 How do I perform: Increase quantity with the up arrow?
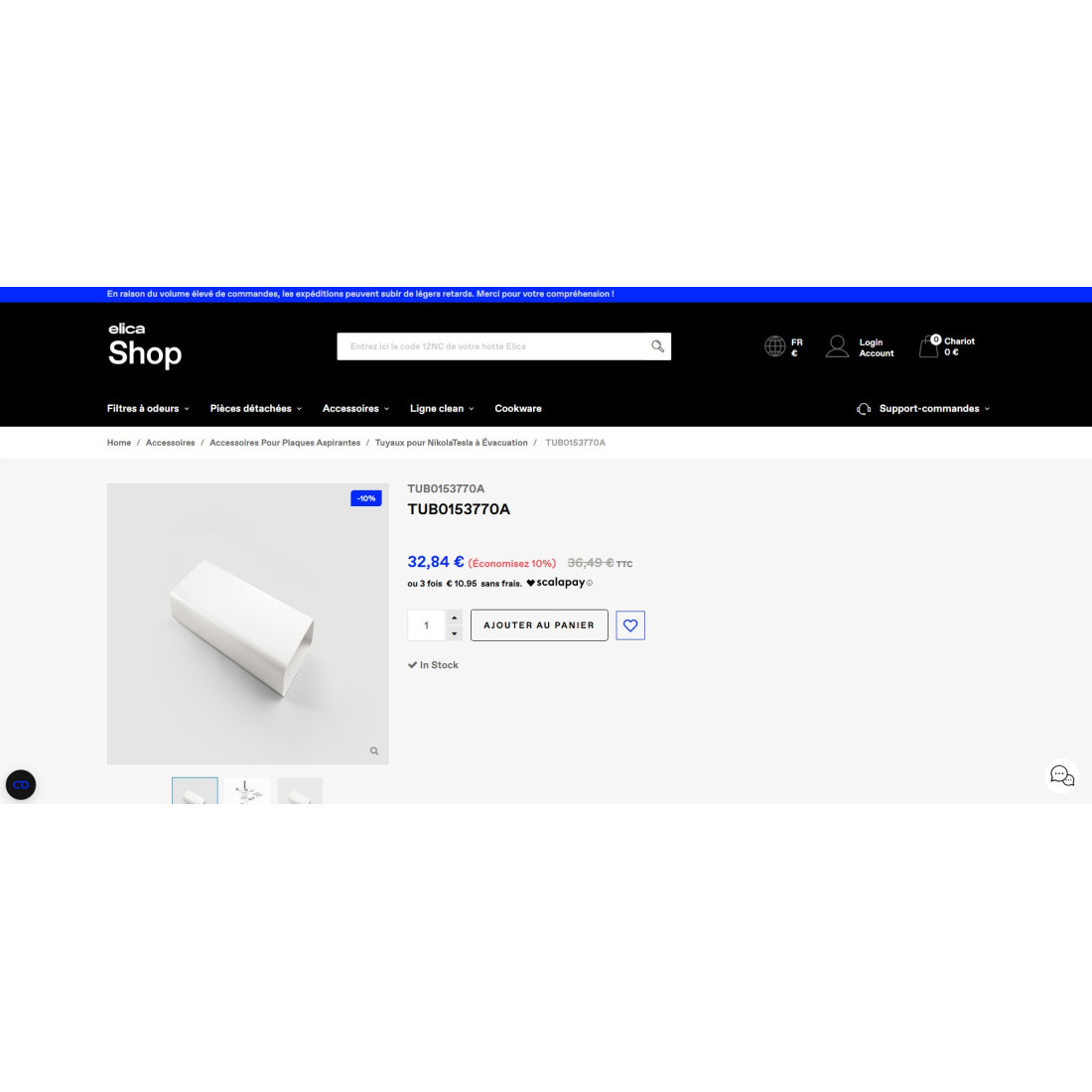(x=454, y=617)
